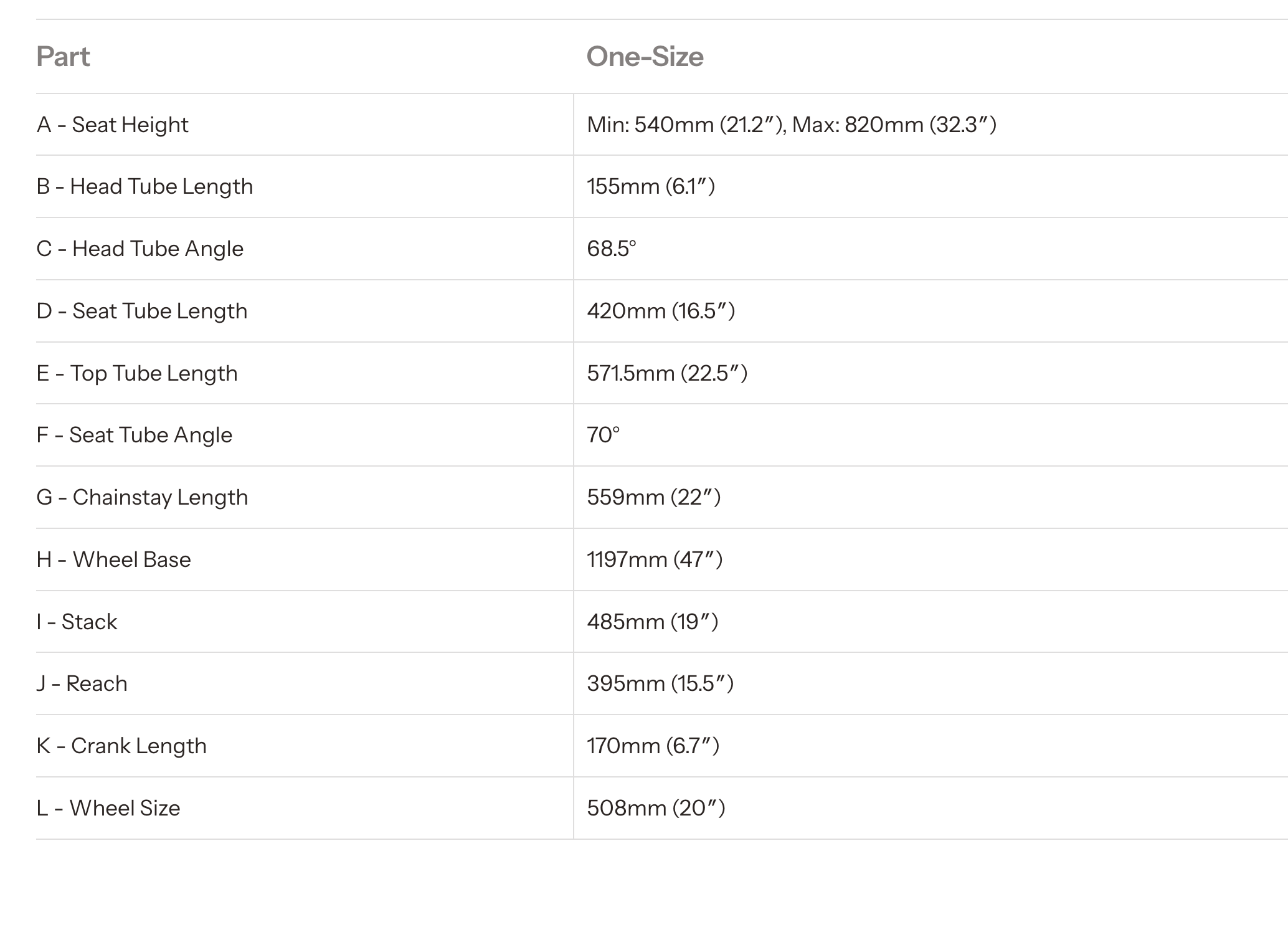Click the 420mm seat tube length value
The image size is (1288, 932).
click(661, 311)
